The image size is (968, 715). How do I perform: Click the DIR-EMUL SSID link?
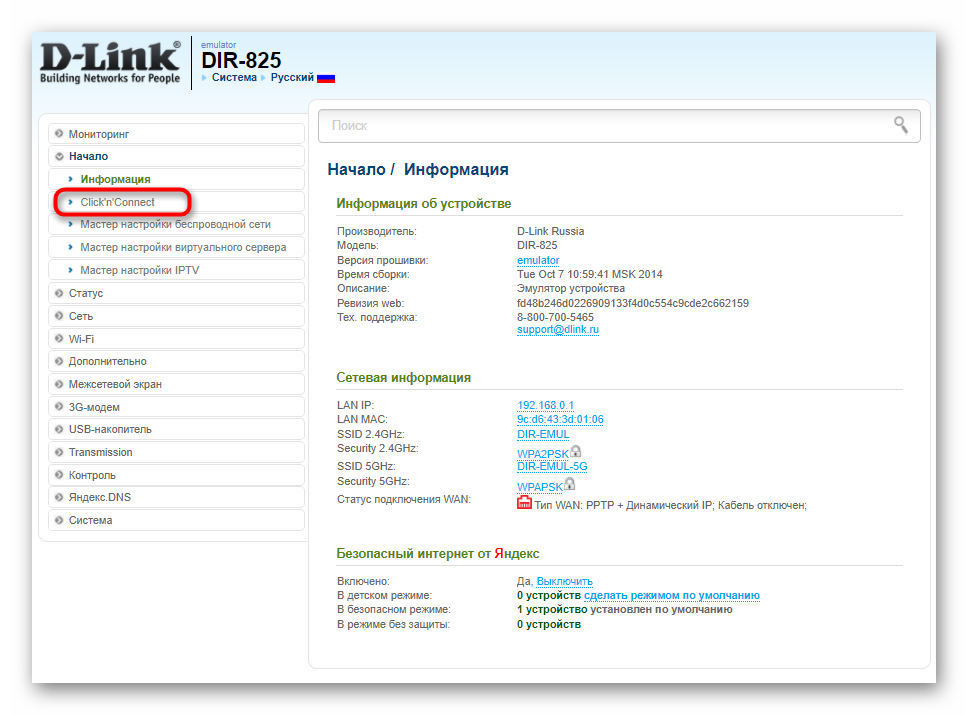tap(543, 434)
